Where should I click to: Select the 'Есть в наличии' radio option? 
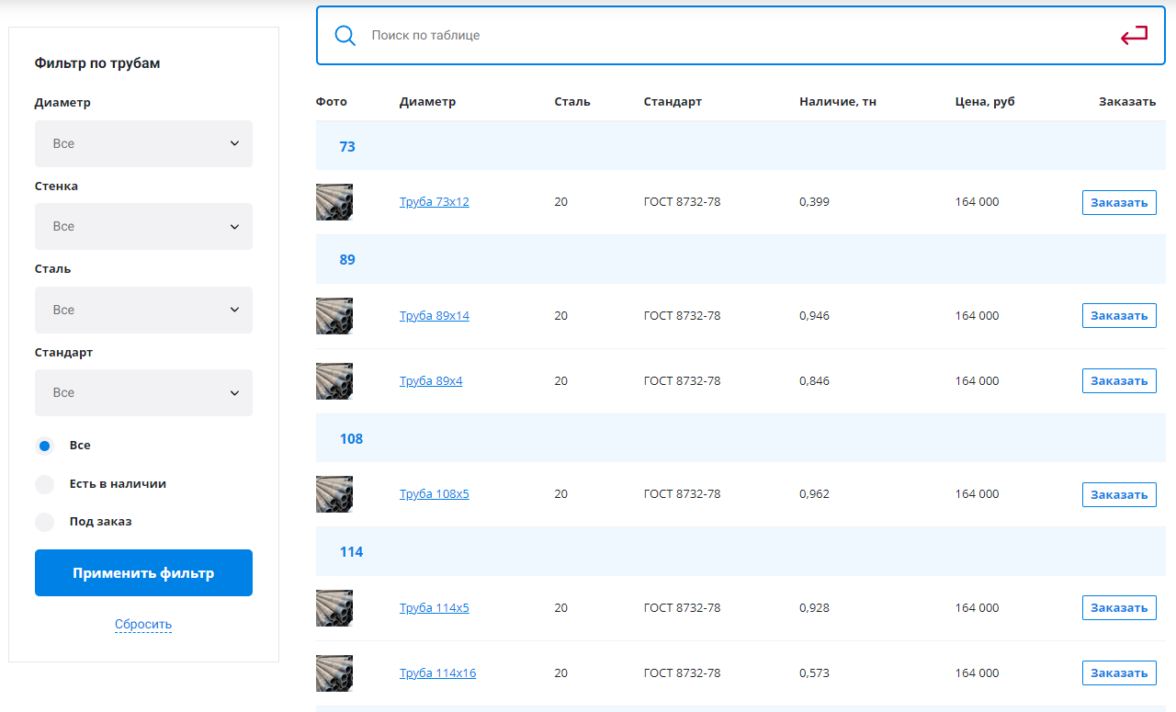45,484
